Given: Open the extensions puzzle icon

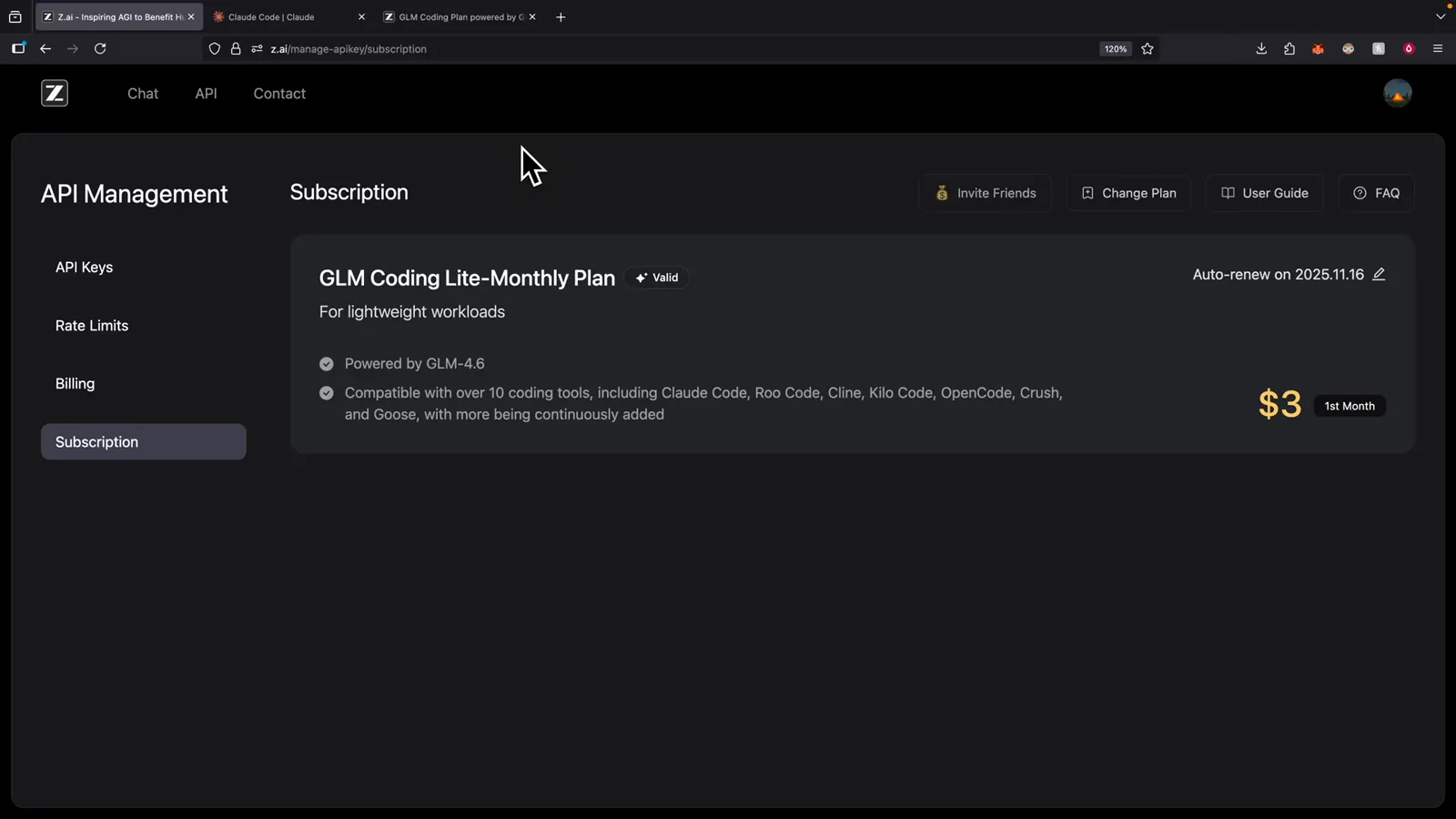Looking at the screenshot, I should click(x=1289, y=49).
